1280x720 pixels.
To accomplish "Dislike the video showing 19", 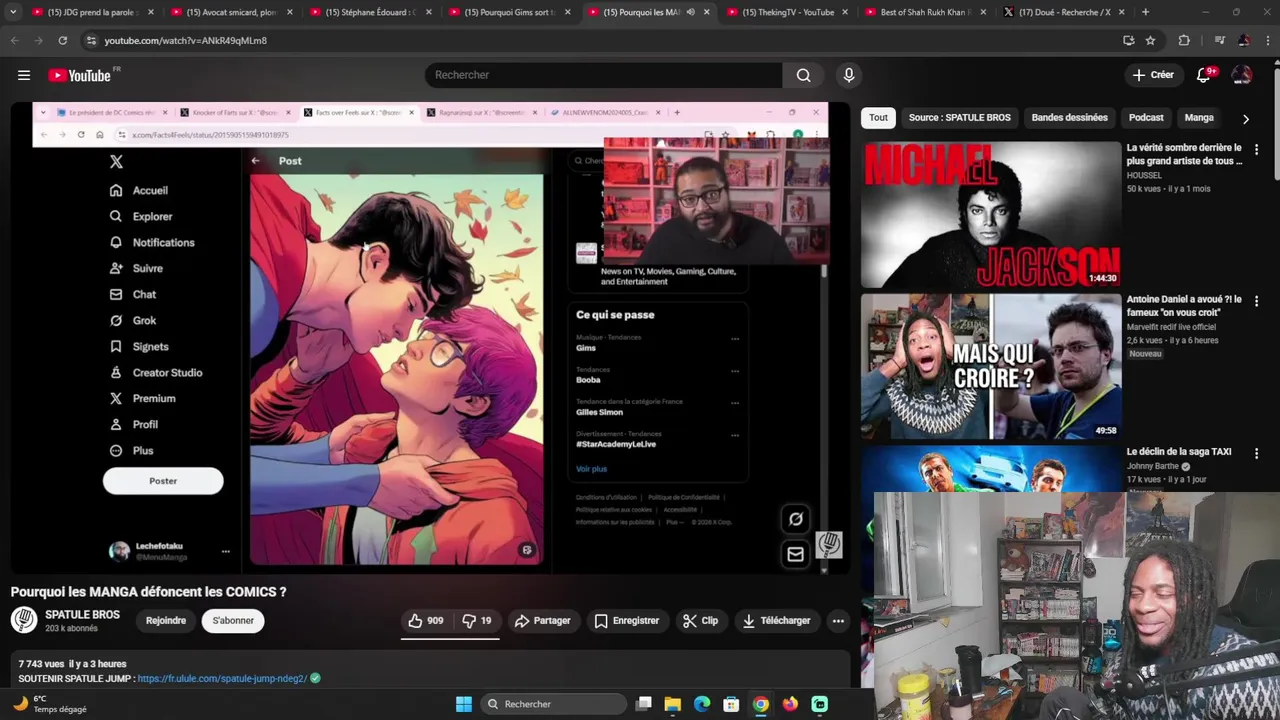I will [476, 621].
